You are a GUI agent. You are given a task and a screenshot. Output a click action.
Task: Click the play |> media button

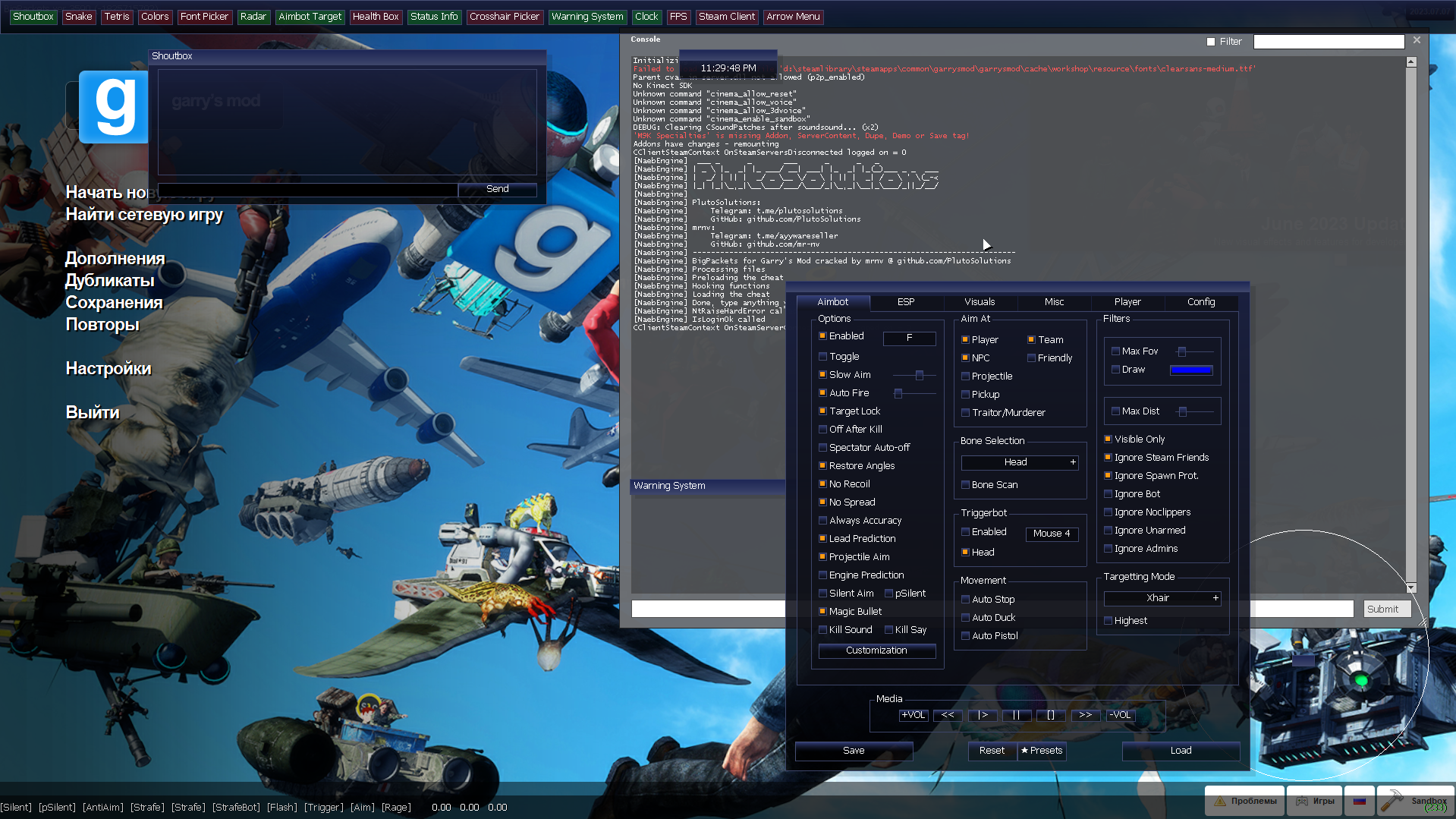coord(983,715)
